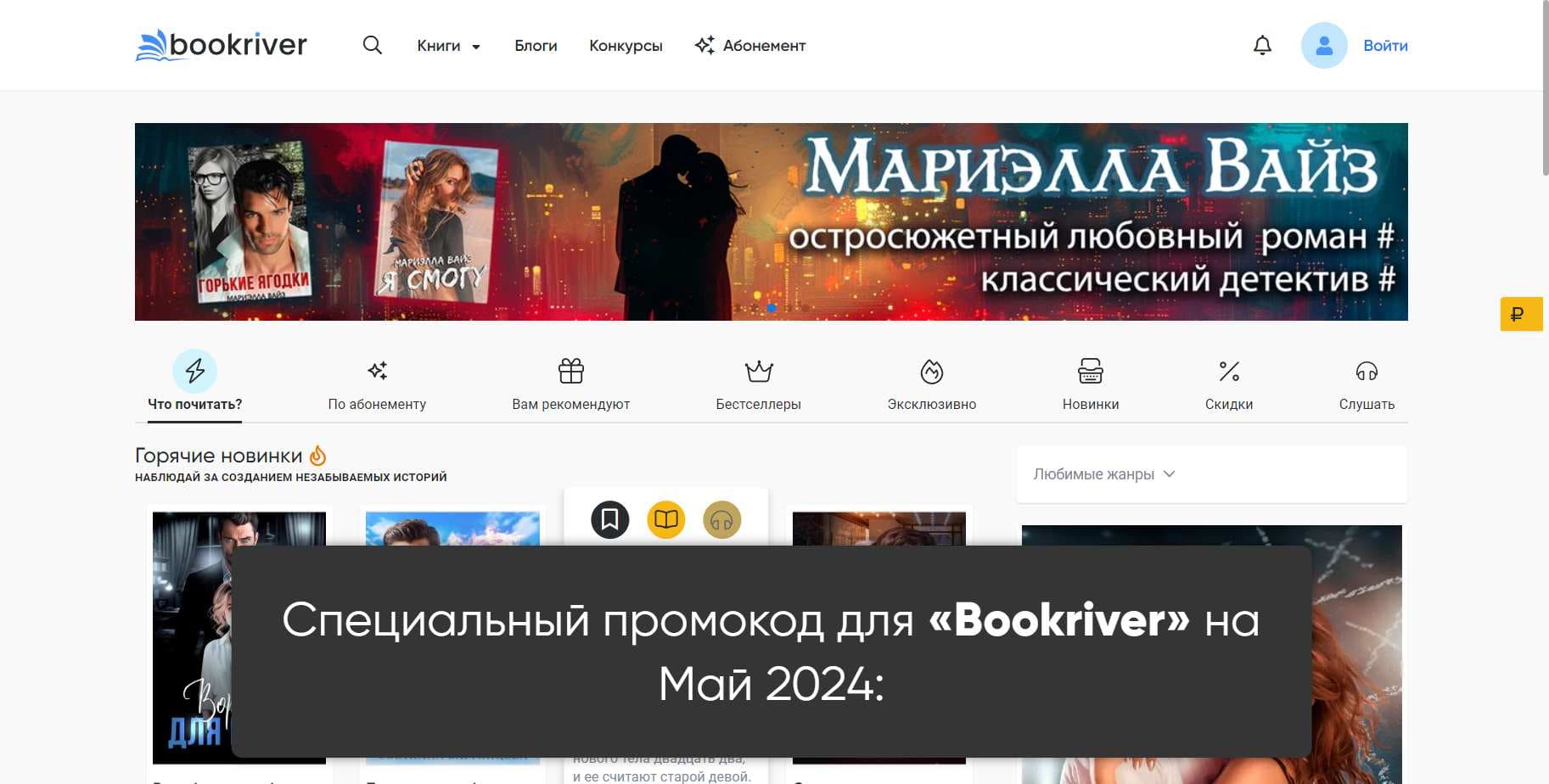Click the bookriver logo
Image resolution: width=1549 pixels, height=784 pixels.
click(x=222, y=45)
